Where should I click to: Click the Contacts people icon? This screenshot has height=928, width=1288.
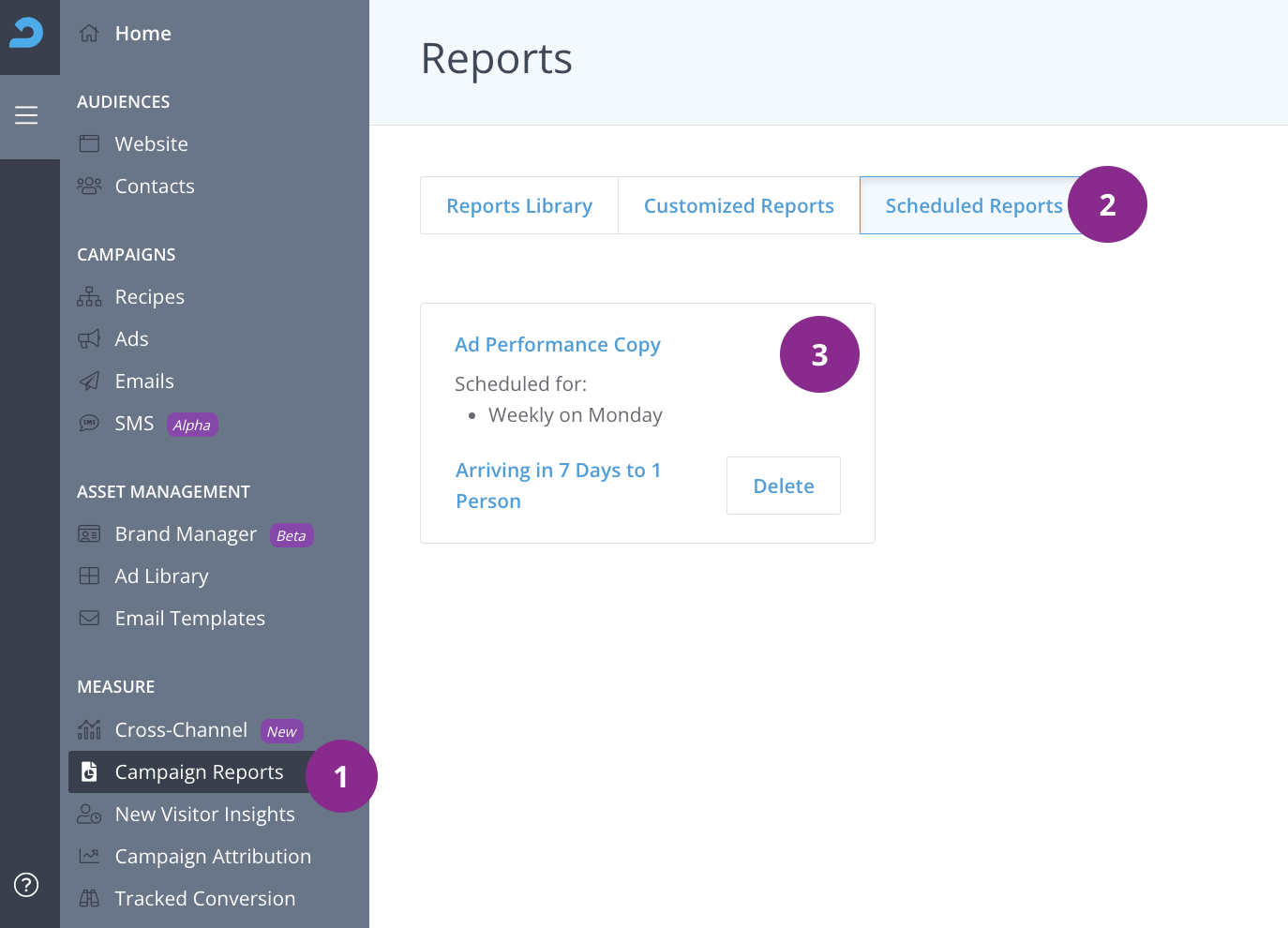tap(89, 186)
